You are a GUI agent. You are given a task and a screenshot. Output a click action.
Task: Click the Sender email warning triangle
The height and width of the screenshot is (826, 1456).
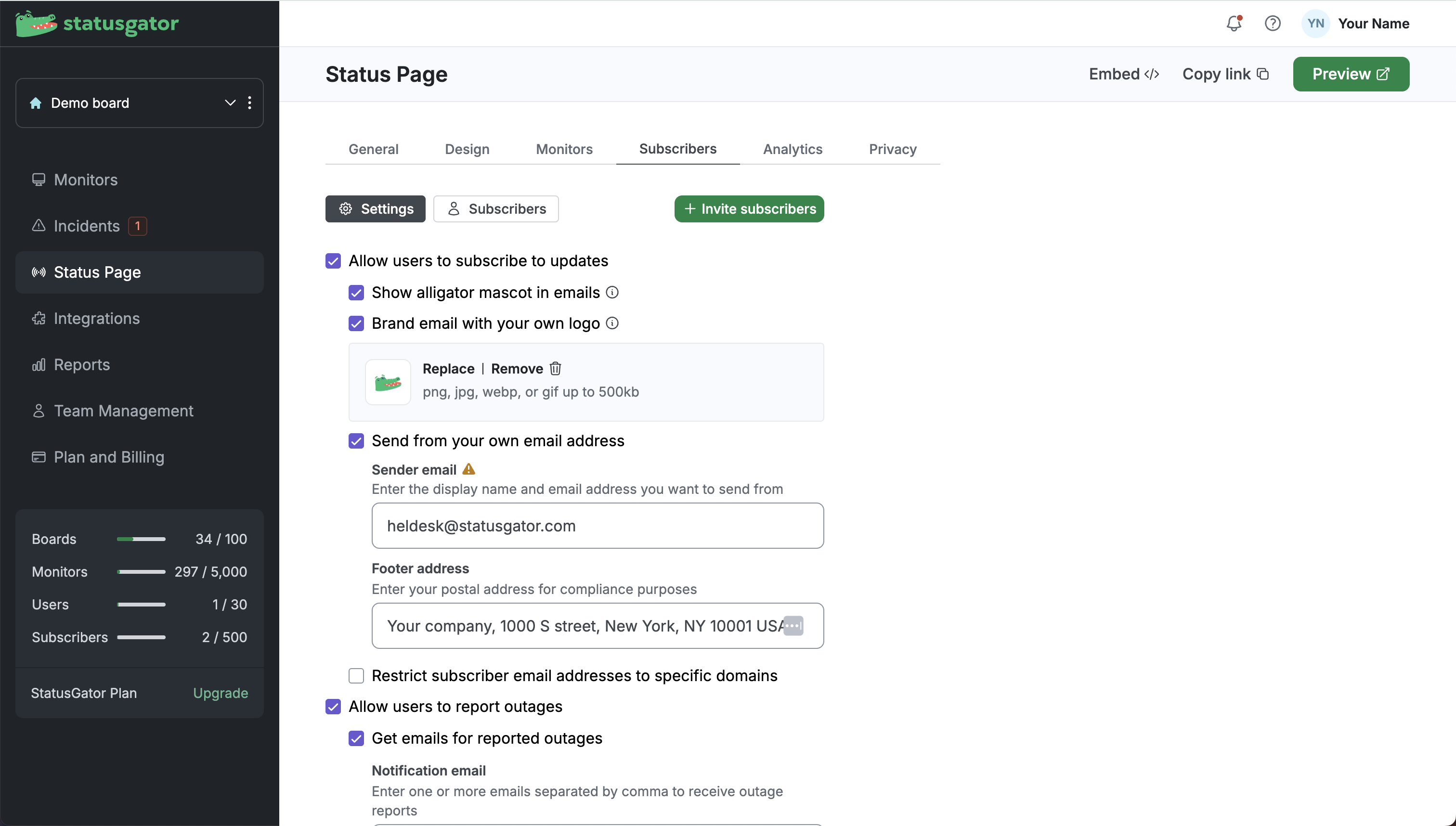(x=468, y=469)
